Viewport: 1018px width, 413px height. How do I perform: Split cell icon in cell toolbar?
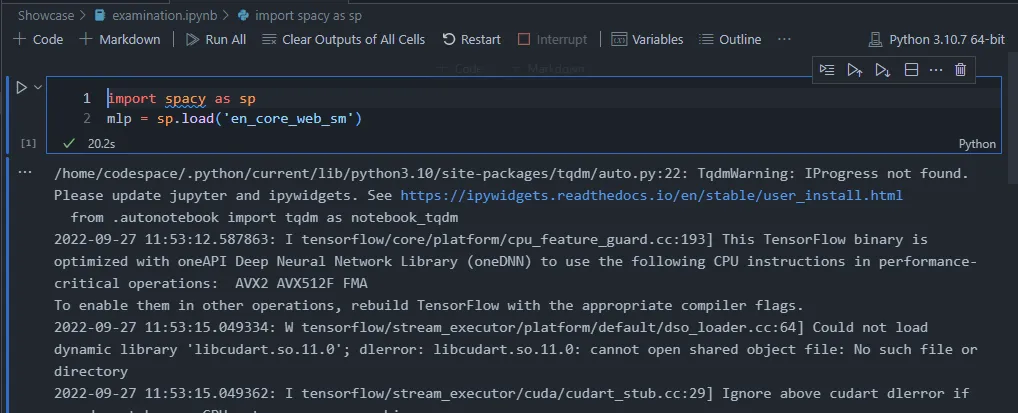pyautogui.click(x=911, y=70)
